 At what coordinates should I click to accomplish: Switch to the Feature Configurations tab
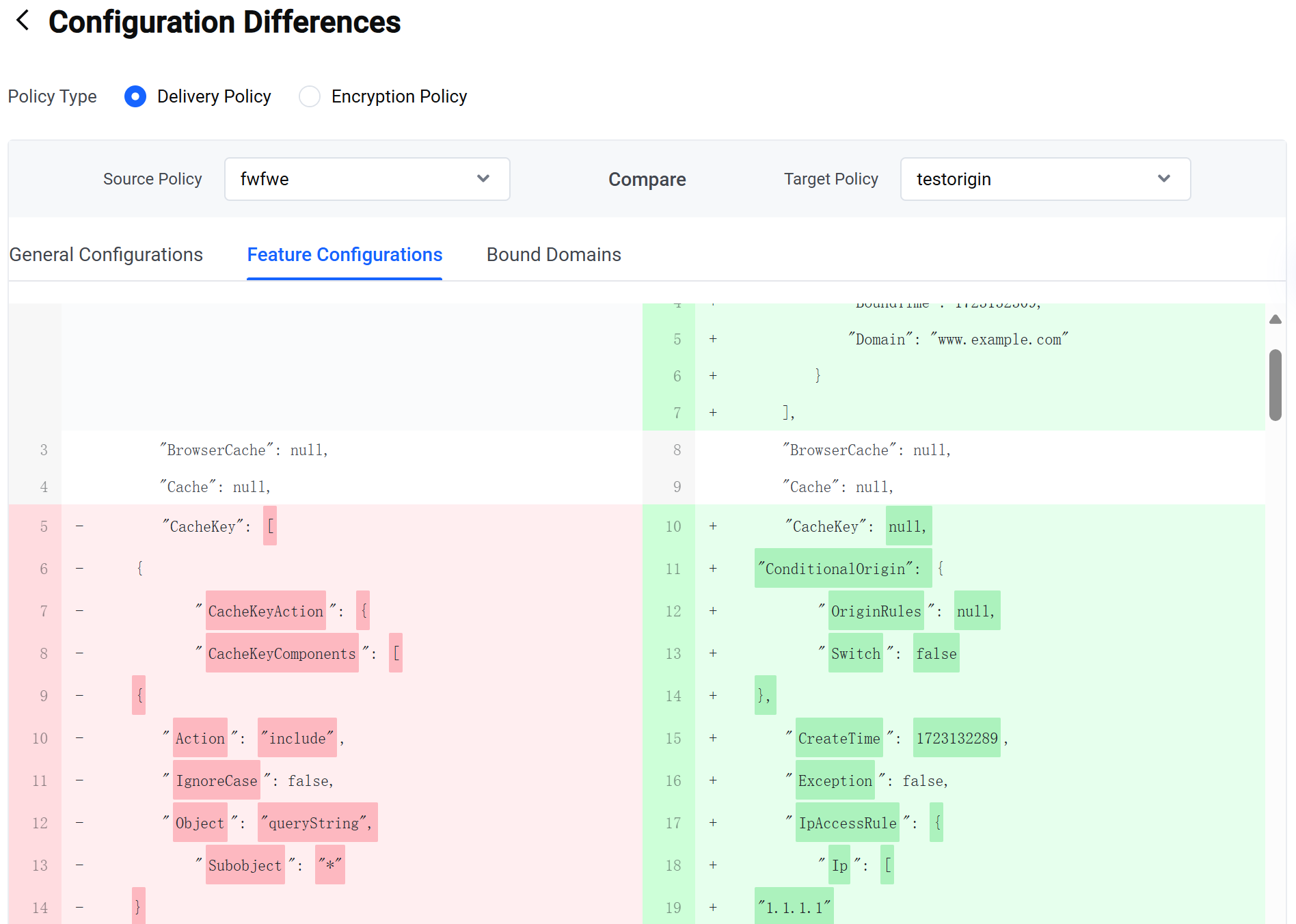345,255
